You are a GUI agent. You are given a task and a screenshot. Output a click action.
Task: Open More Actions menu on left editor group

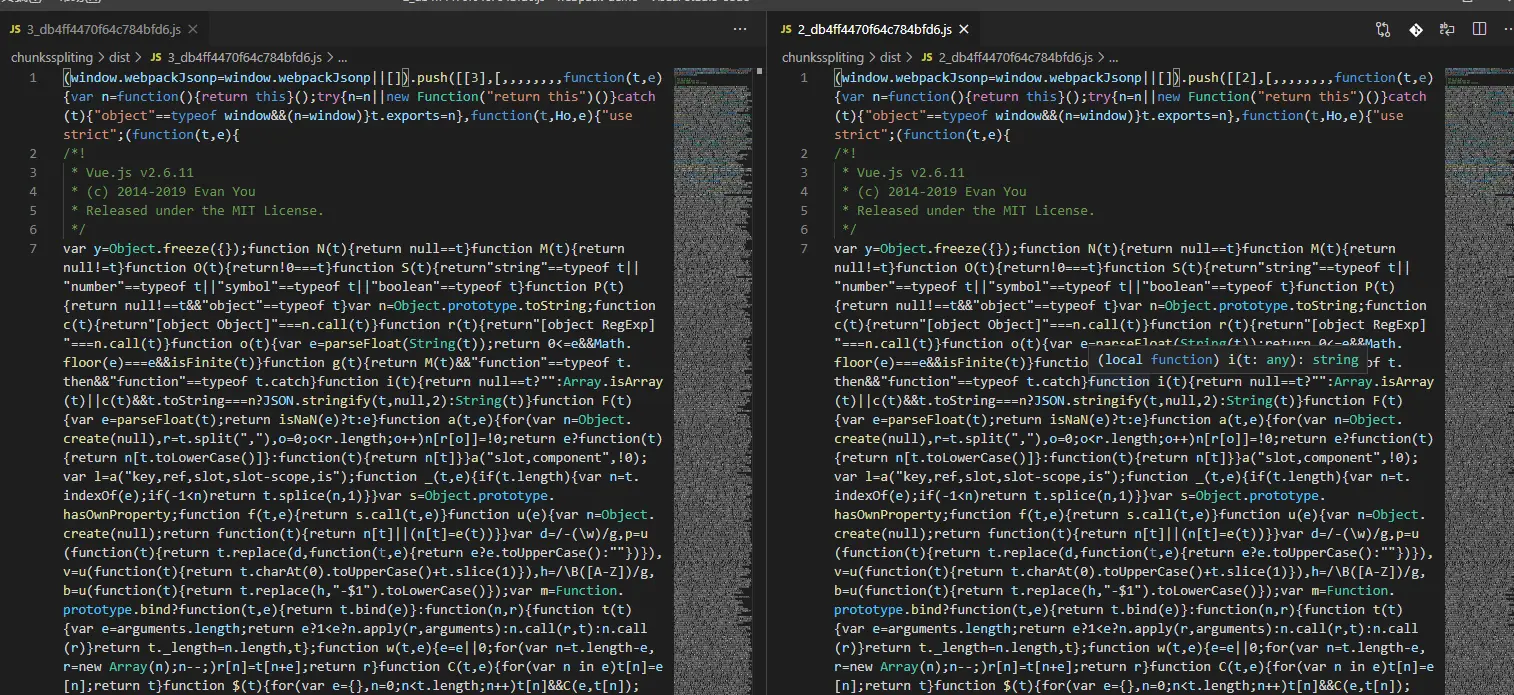(x=740, y=29)
